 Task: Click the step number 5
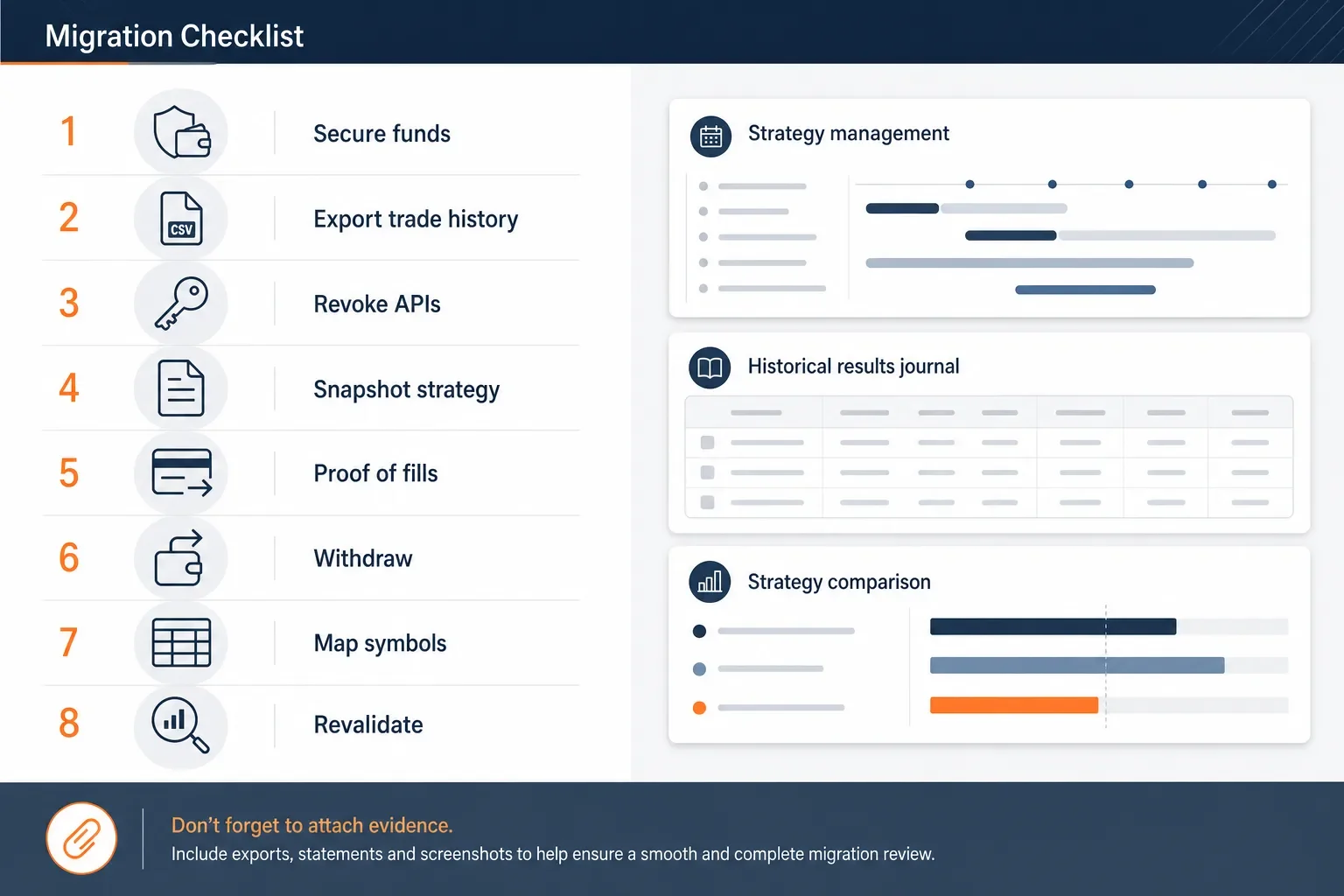[69, 473]
